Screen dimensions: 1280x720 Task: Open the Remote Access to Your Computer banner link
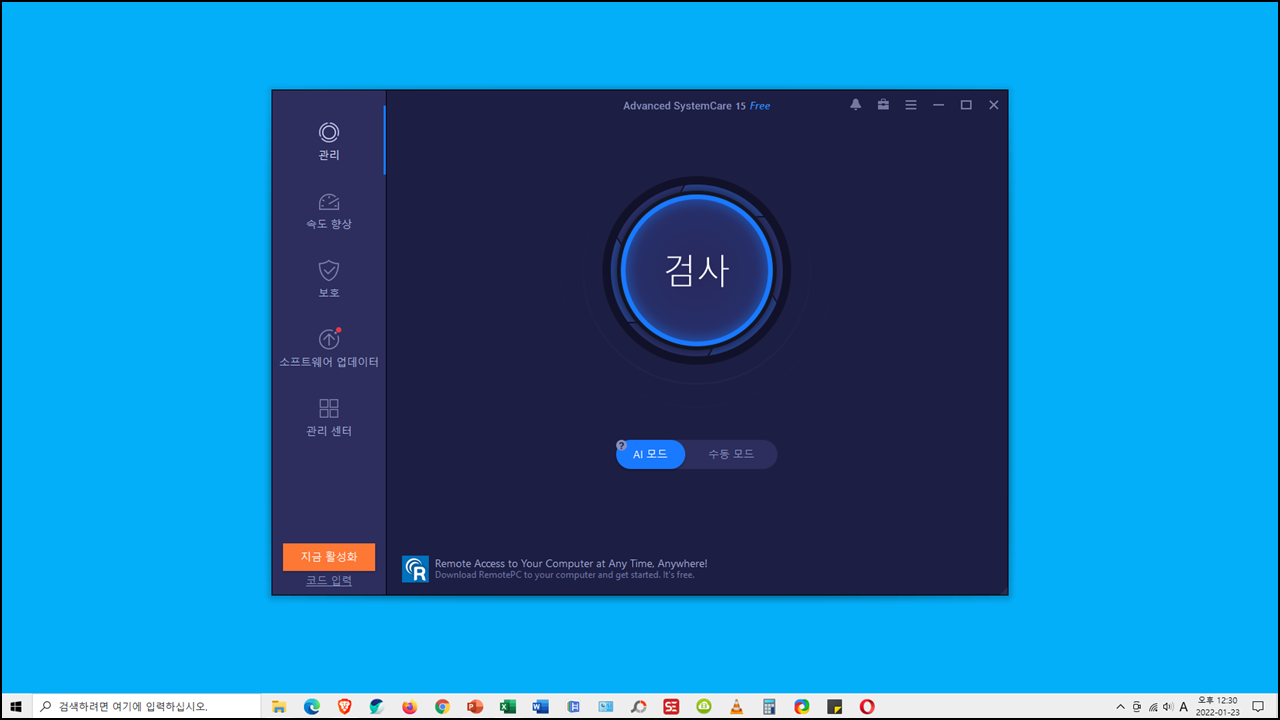[571, 564]
